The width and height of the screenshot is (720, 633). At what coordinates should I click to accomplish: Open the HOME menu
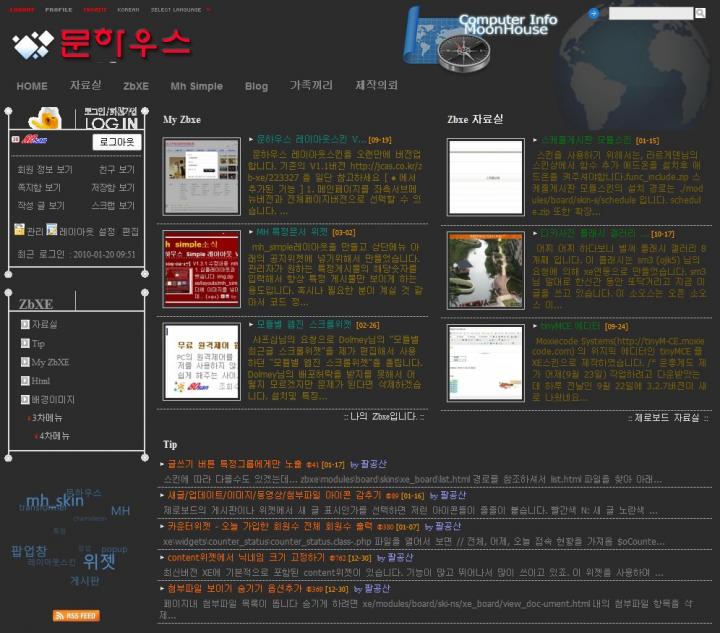[x=32, y=86]
